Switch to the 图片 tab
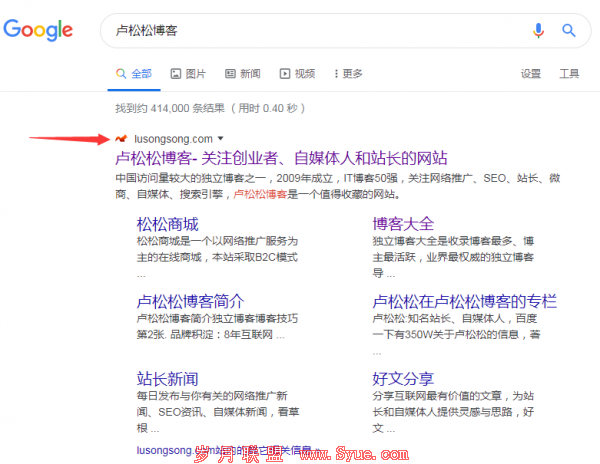 point(188,73)
